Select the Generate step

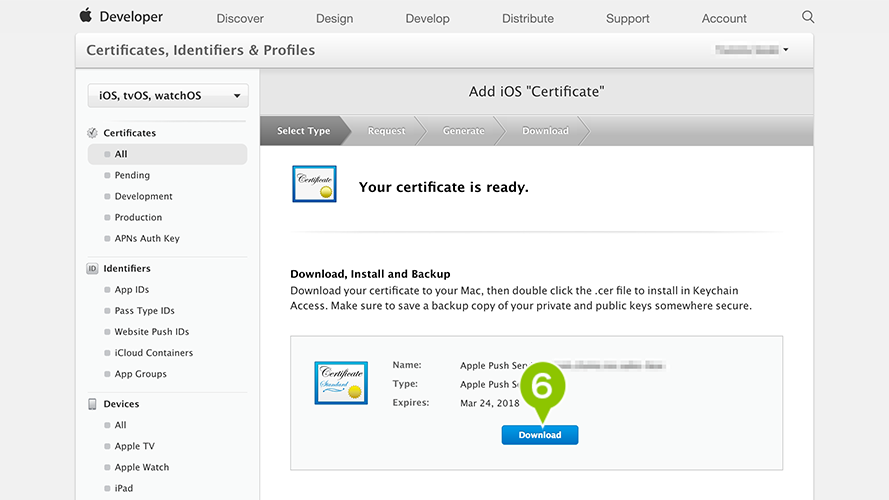pyautogui.click(x=463, y=130)
